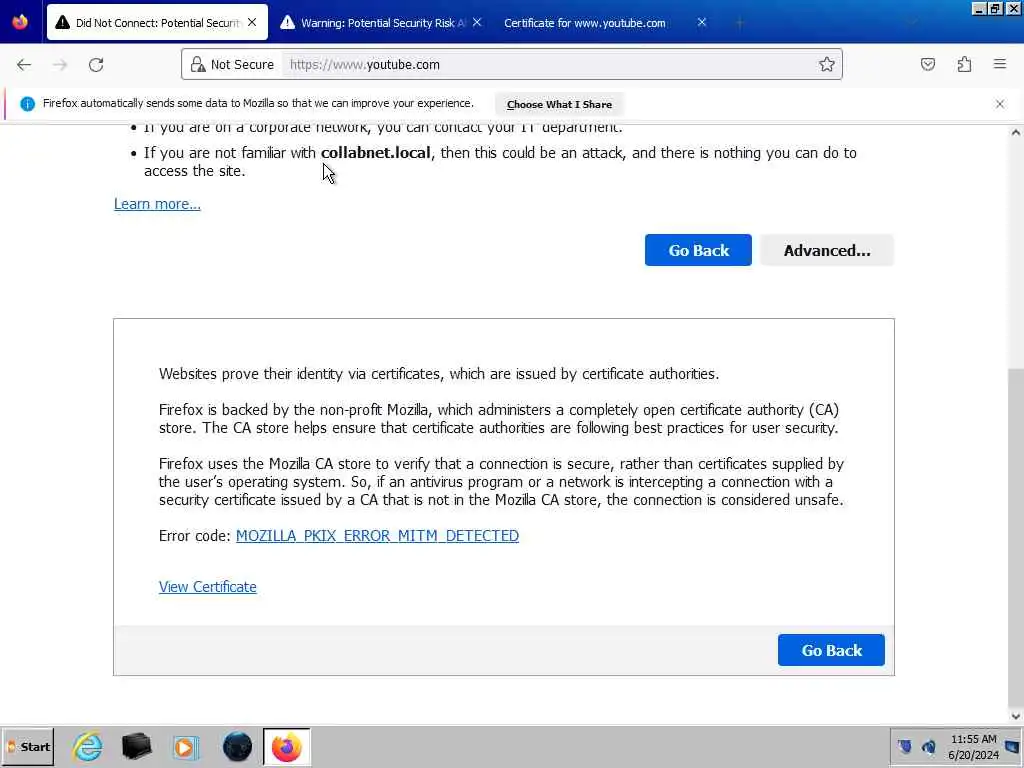Click the blue flag system tray icon
The height and width of the screenshot is (768, 1024).
pos(904,746)
